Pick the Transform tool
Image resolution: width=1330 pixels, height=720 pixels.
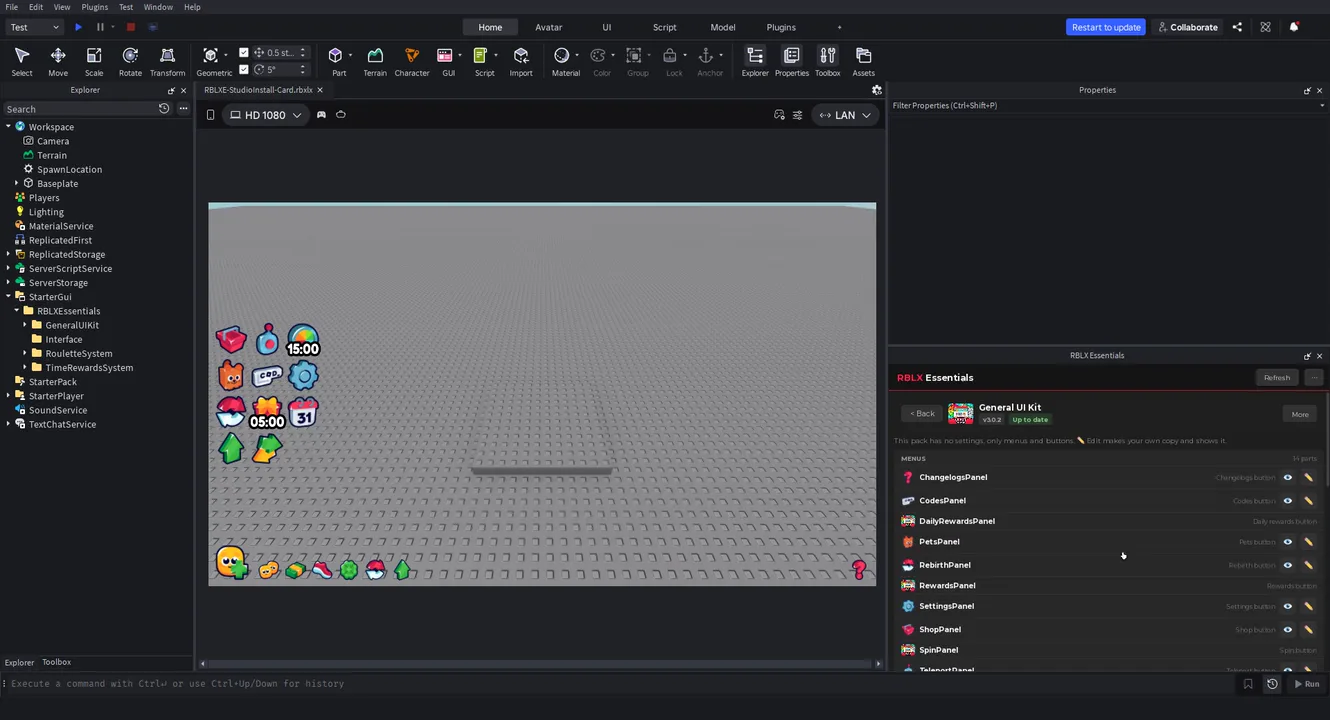(x=167, y=61)
